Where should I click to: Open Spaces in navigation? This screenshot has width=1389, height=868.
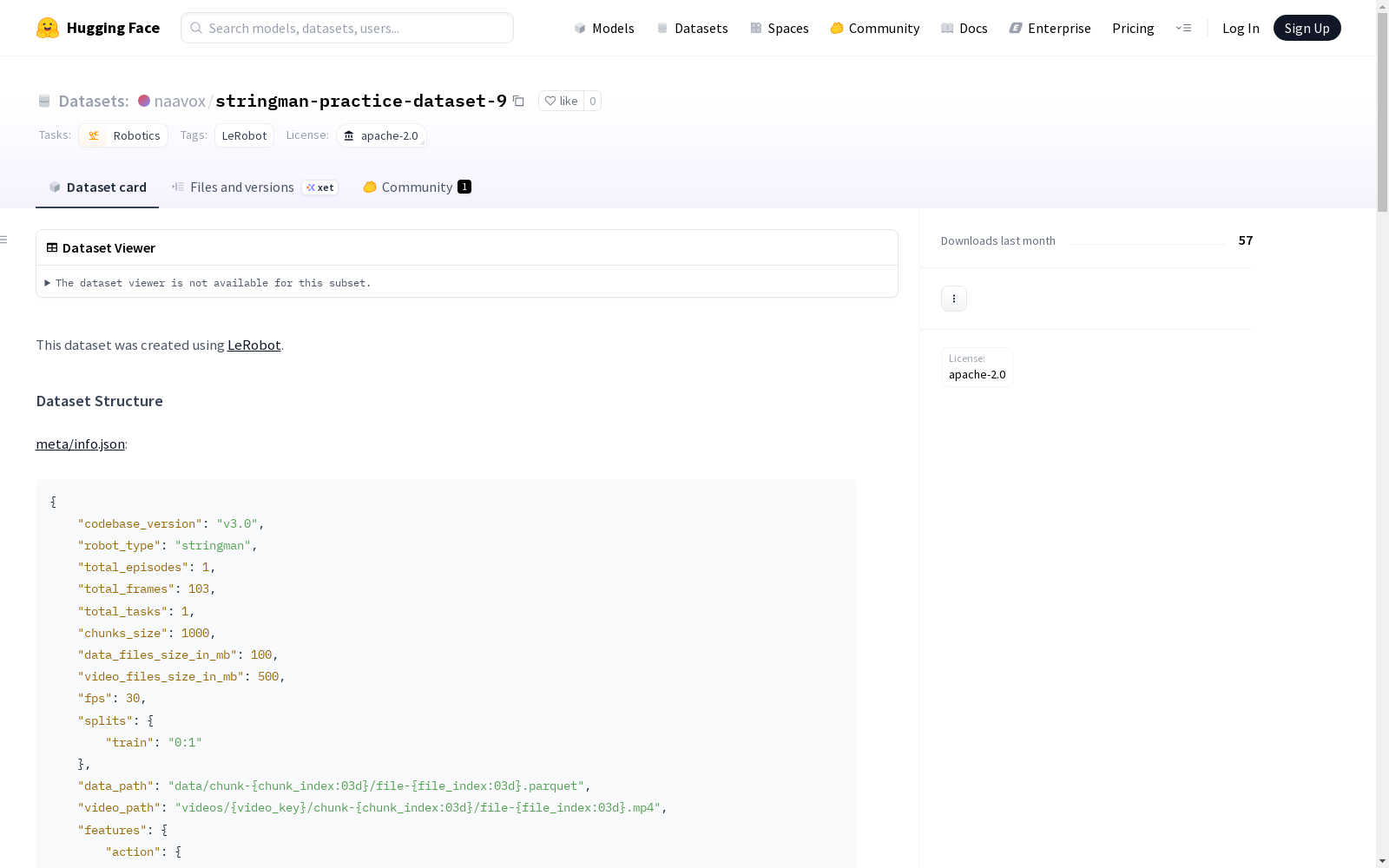pyautogui.click(x=780, y=28)
